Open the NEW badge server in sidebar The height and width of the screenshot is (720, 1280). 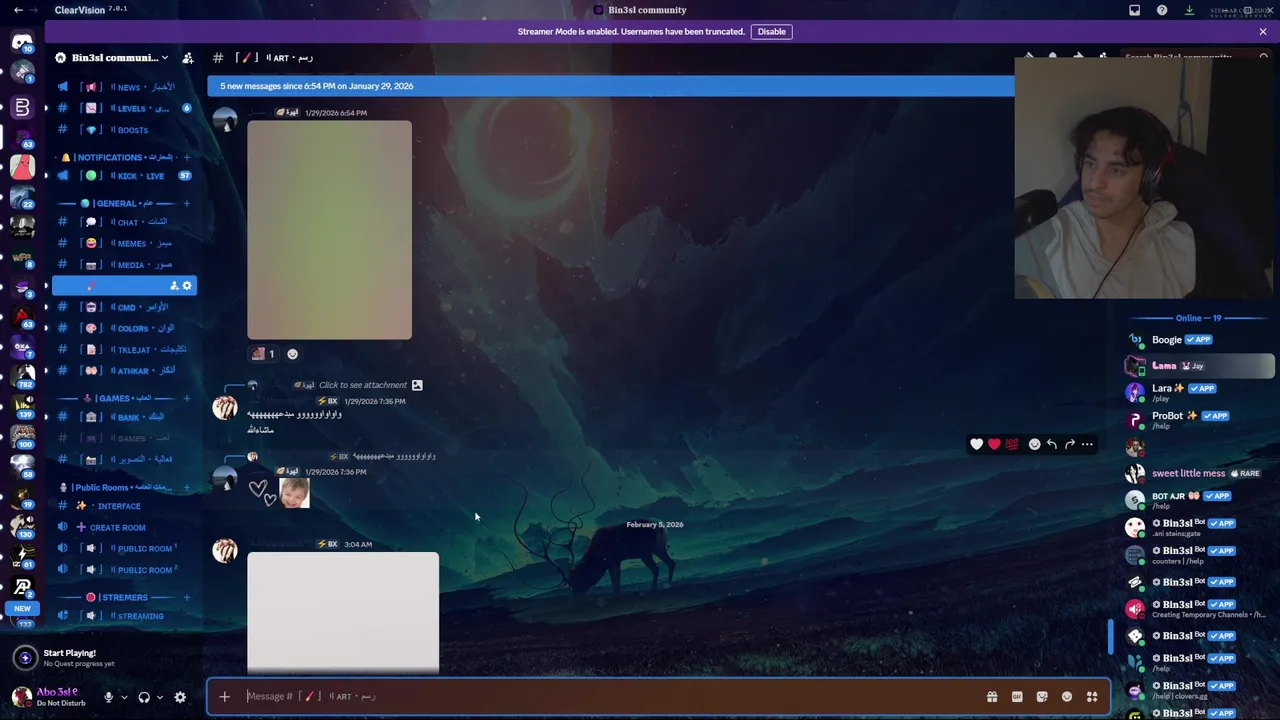click(22, 608)
